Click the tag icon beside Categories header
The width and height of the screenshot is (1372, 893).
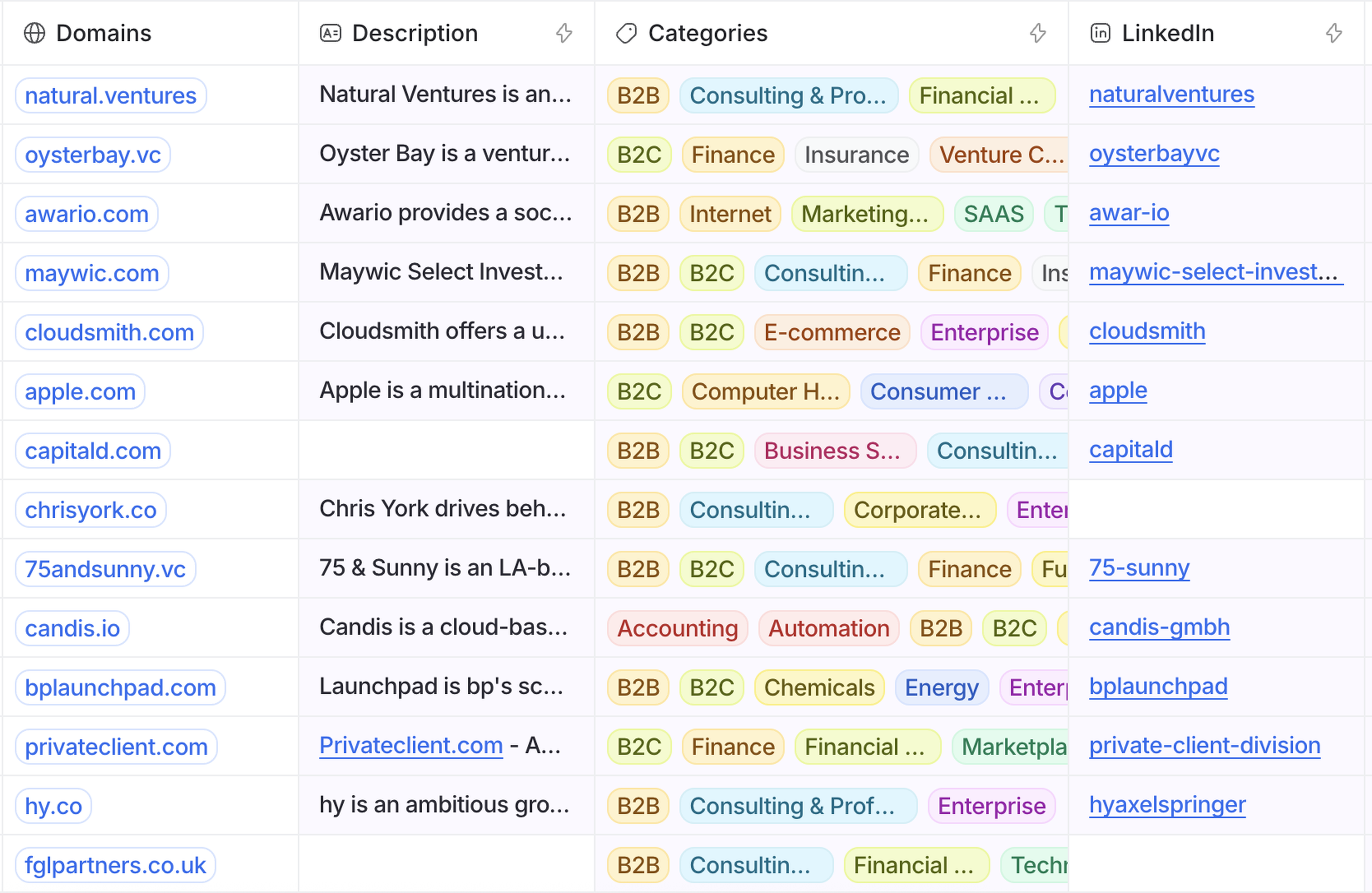pos(626,34)
